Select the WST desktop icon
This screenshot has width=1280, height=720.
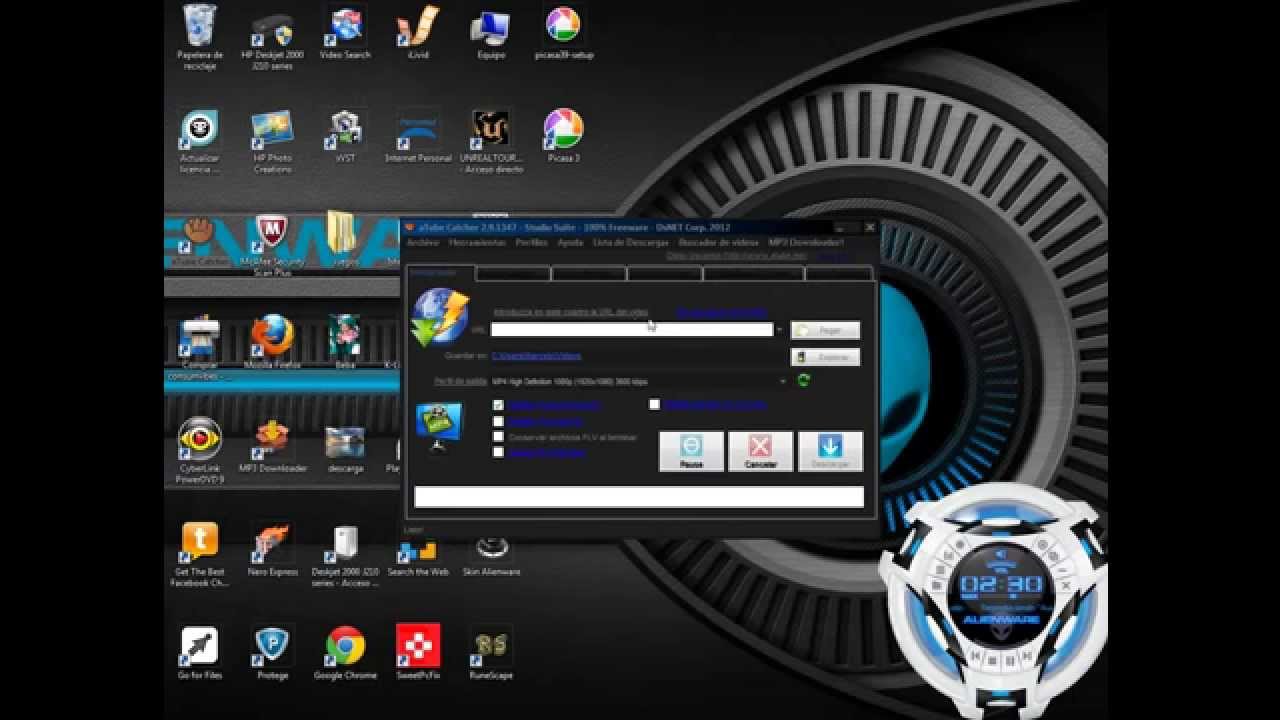(x=345, y=136)
